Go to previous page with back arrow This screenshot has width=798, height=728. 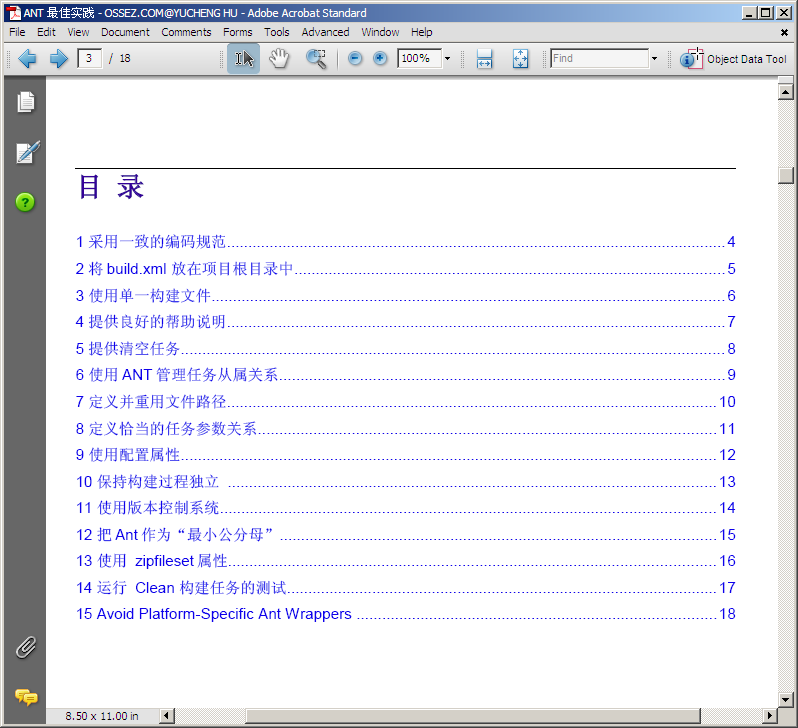[27, 59]
